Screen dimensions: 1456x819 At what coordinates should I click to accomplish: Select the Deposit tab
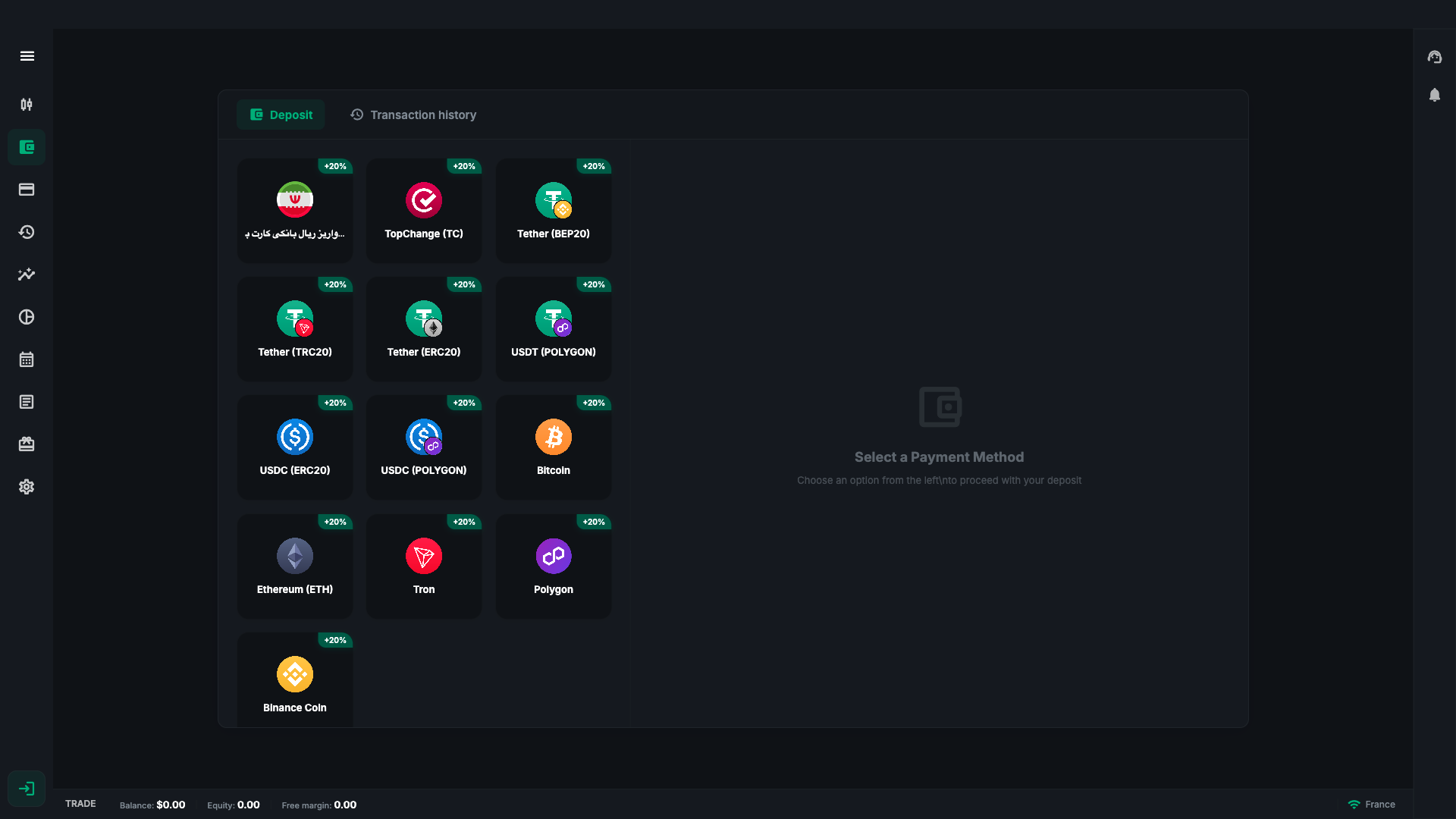pos(281,115)
